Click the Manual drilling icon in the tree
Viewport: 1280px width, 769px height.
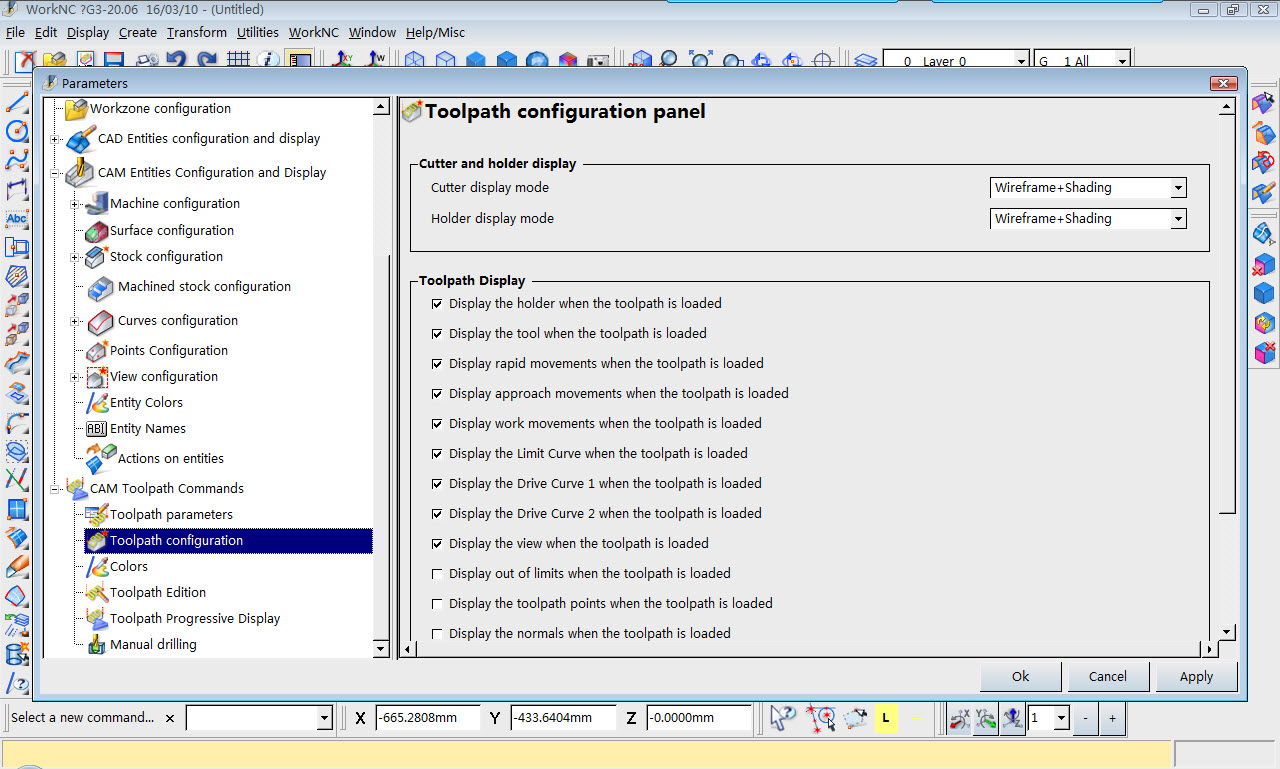click(96, 645)
